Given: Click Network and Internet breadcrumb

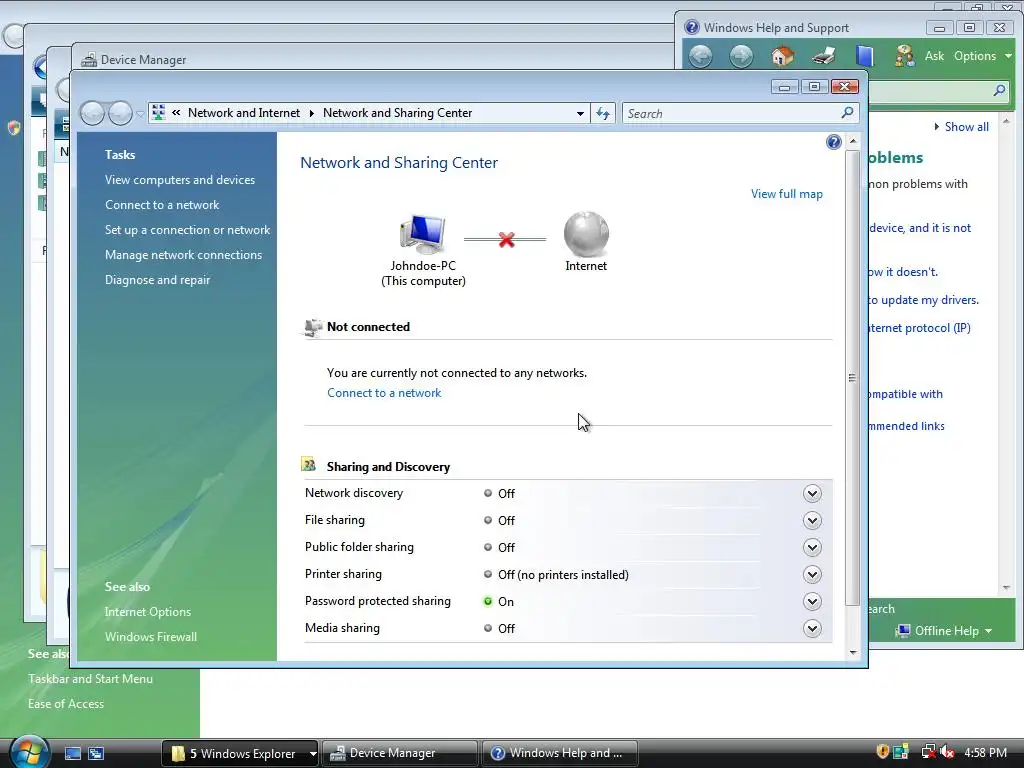Looking at the screenshot, I should [x=244, y=113].
